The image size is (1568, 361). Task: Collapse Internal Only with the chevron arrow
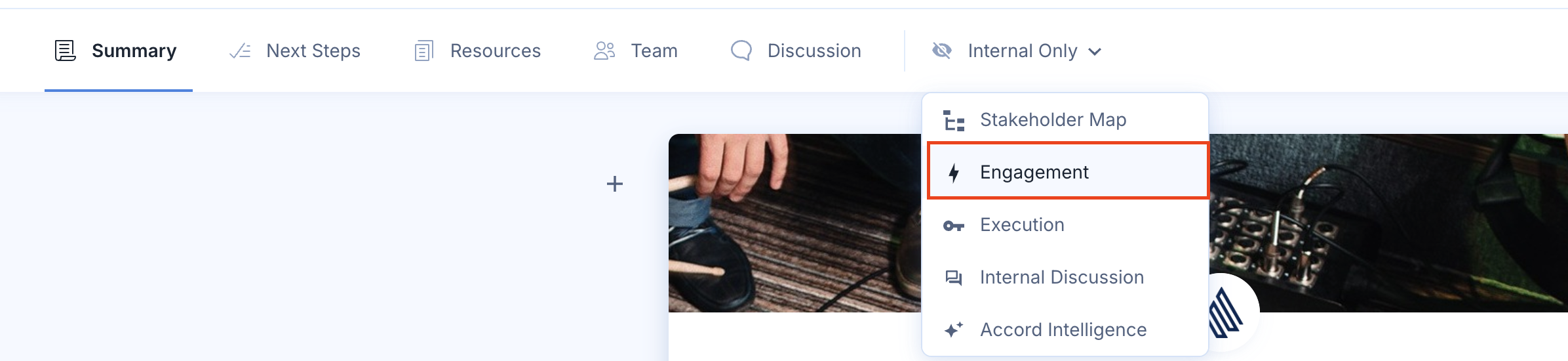point(1095,51)
